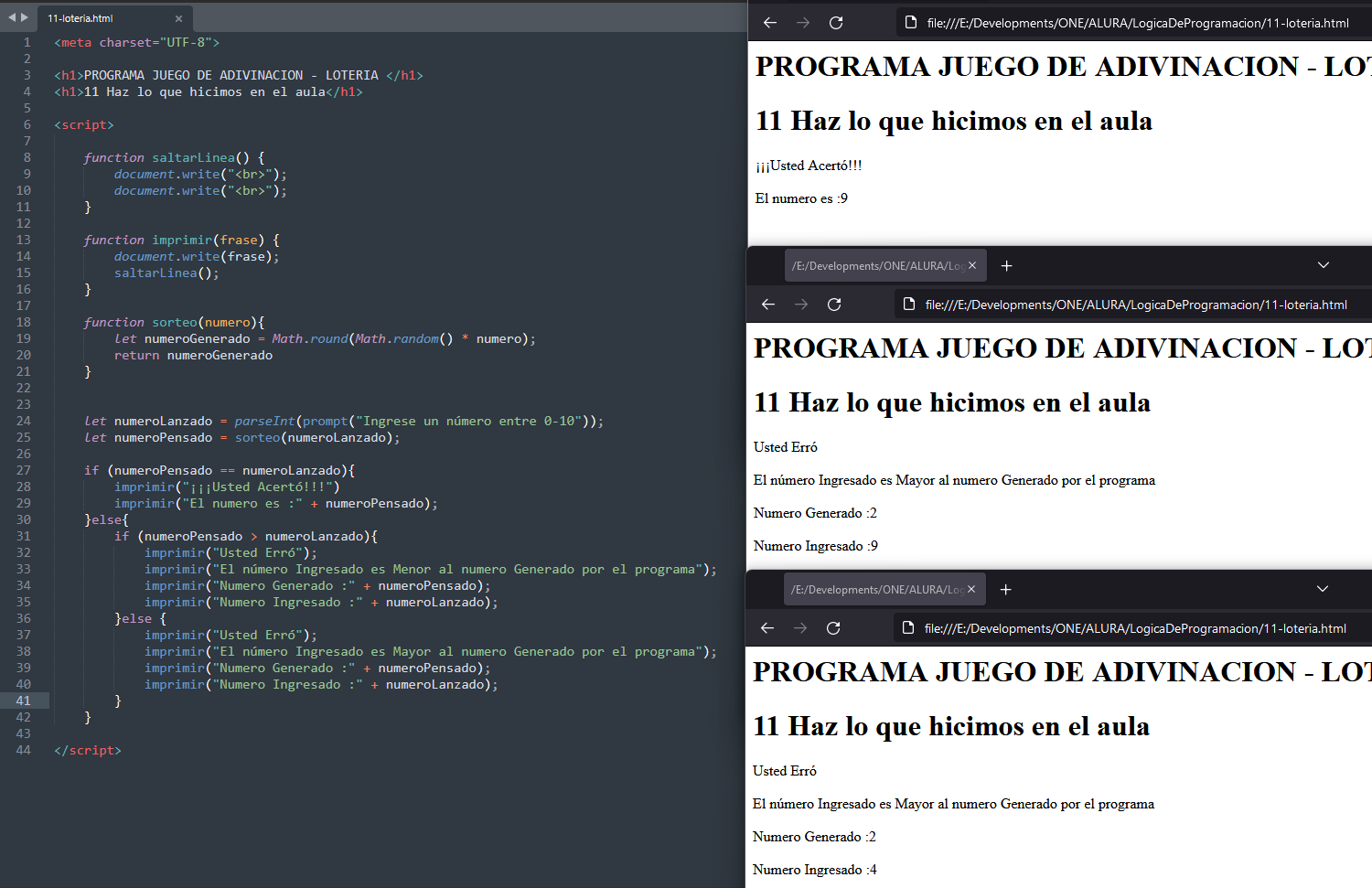Click the function imprimir(frase) declaration line
1372x888 pixels.
pos(181,240)
